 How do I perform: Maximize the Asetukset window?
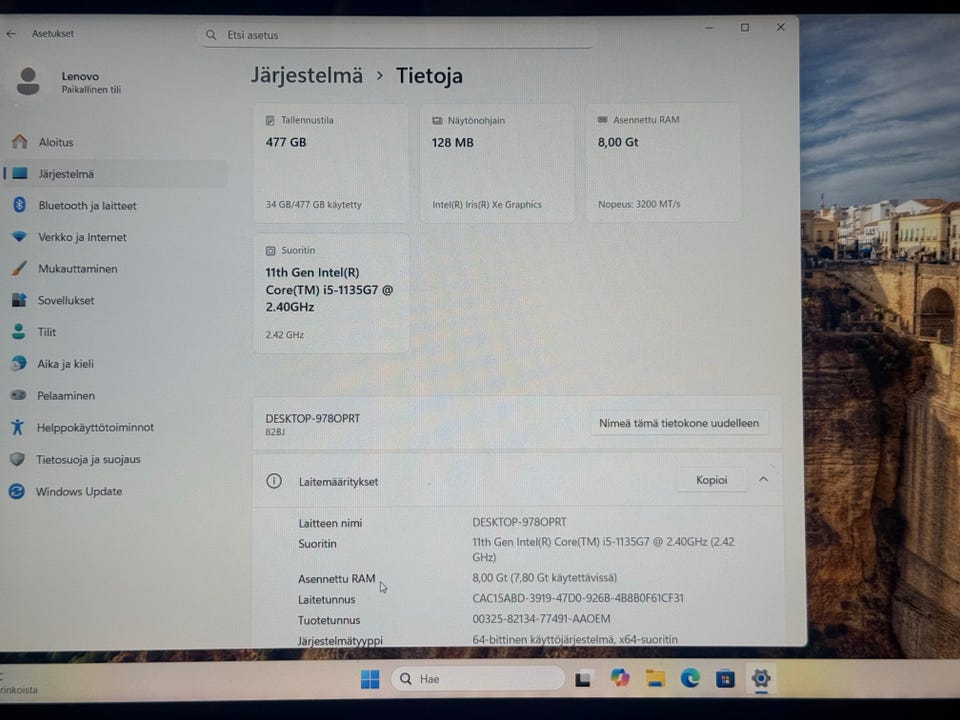coord(744,28)
